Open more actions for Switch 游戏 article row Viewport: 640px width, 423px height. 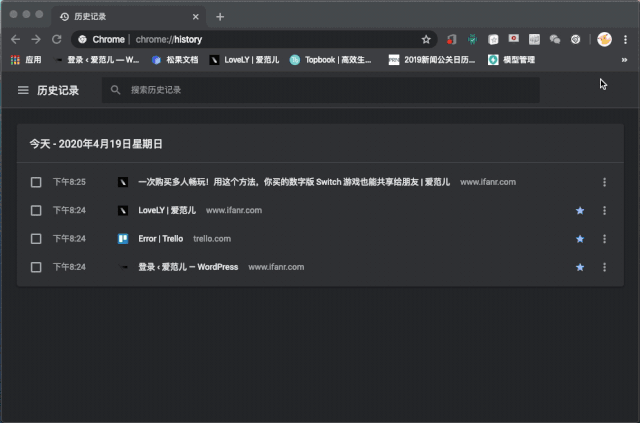click(604, 182)
